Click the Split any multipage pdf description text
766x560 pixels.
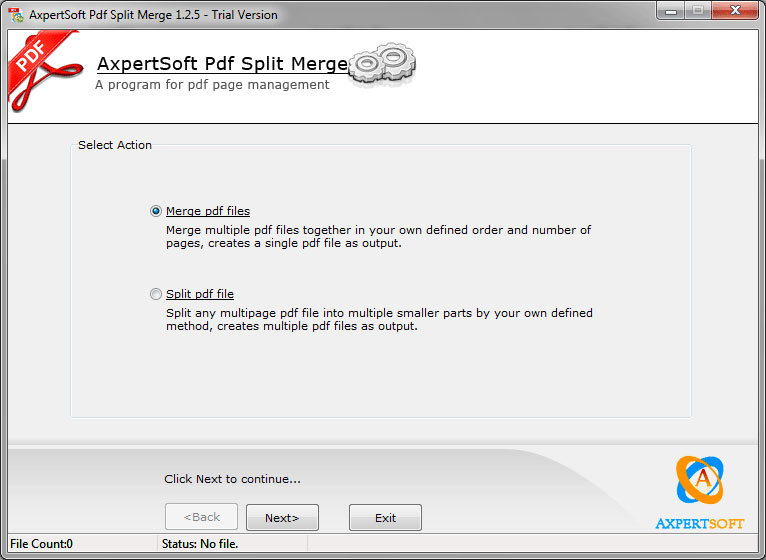pos(379,320)
